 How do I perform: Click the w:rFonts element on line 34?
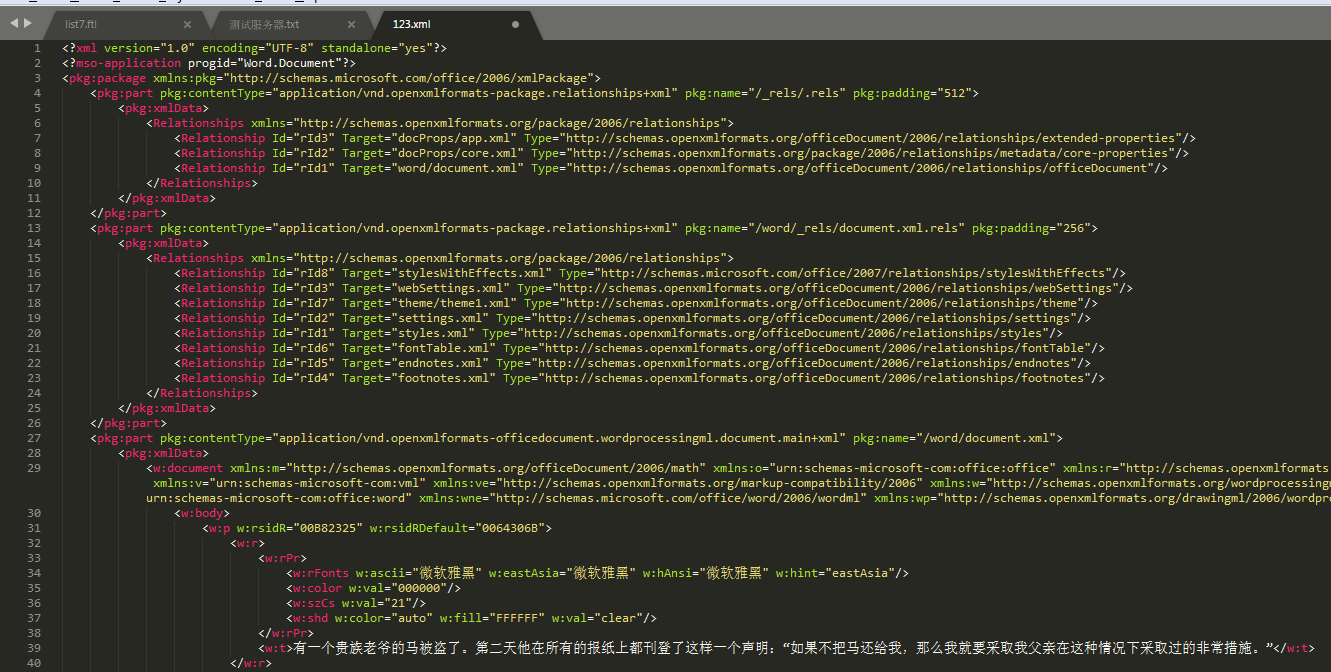(323, 572)
